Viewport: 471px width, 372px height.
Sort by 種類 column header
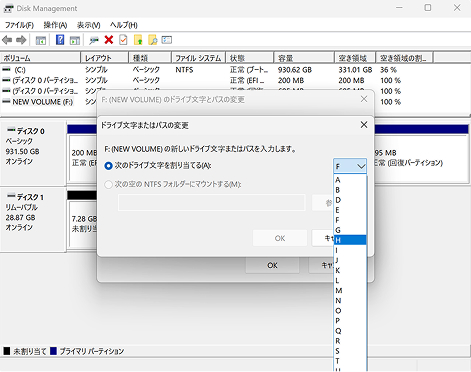(150, 58)
